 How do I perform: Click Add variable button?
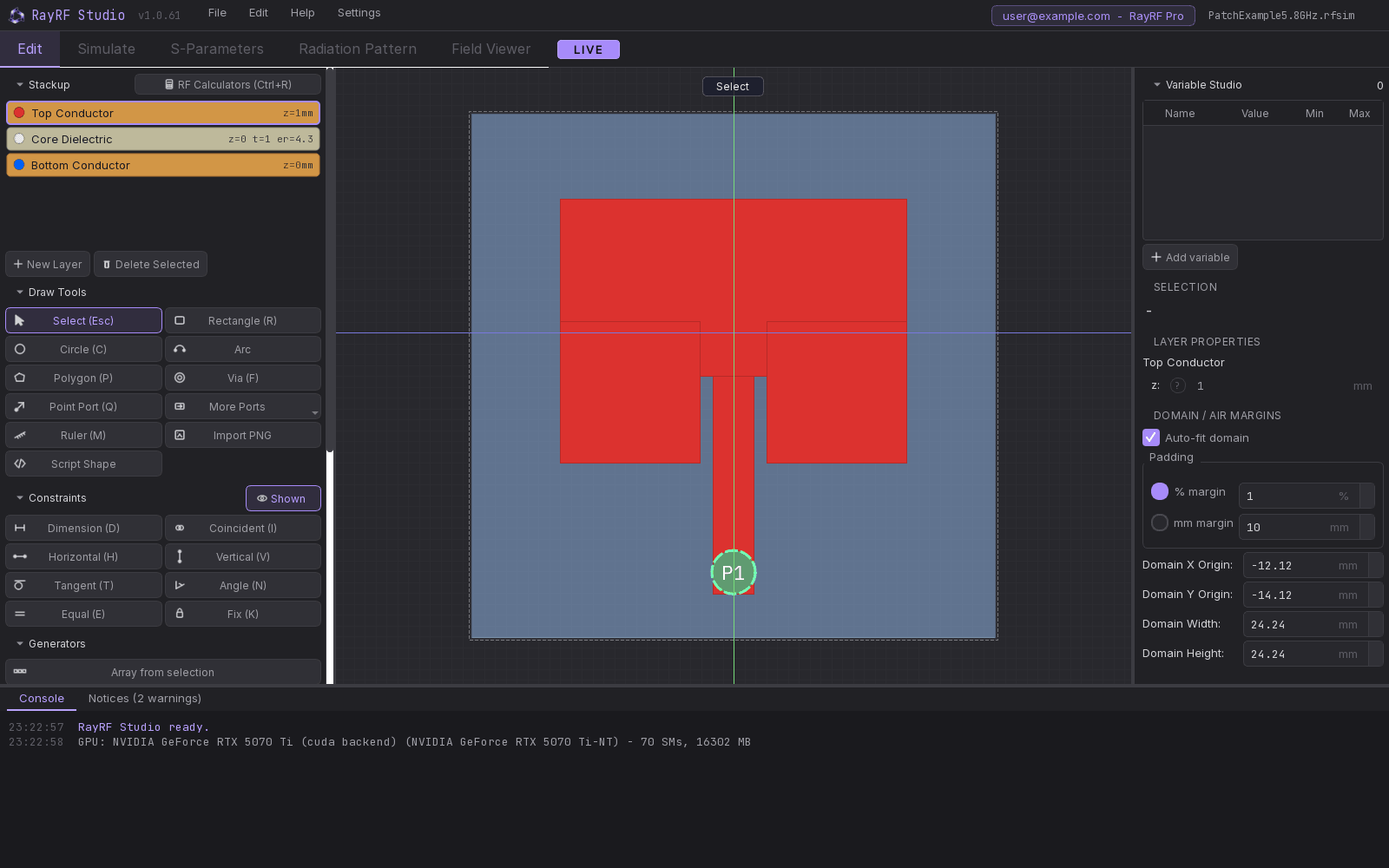point(1190,257)
